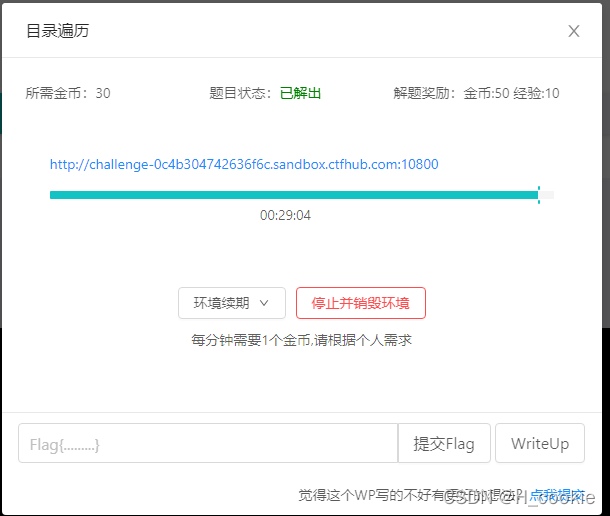Image resolution: width=610 pixels, height=516 pixels.
Task: Select the countdown timer 00:29:04
Action: tap(285, 215)
